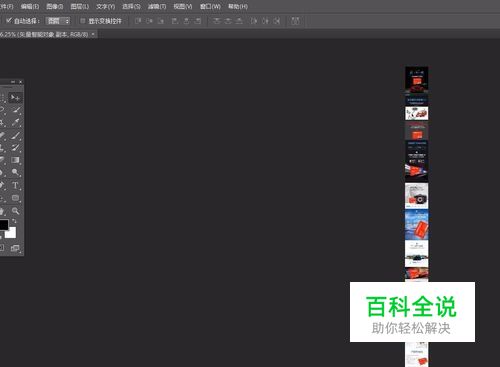Click the black foreground color swatch
The image size is (500, 367).
[4, 225]
